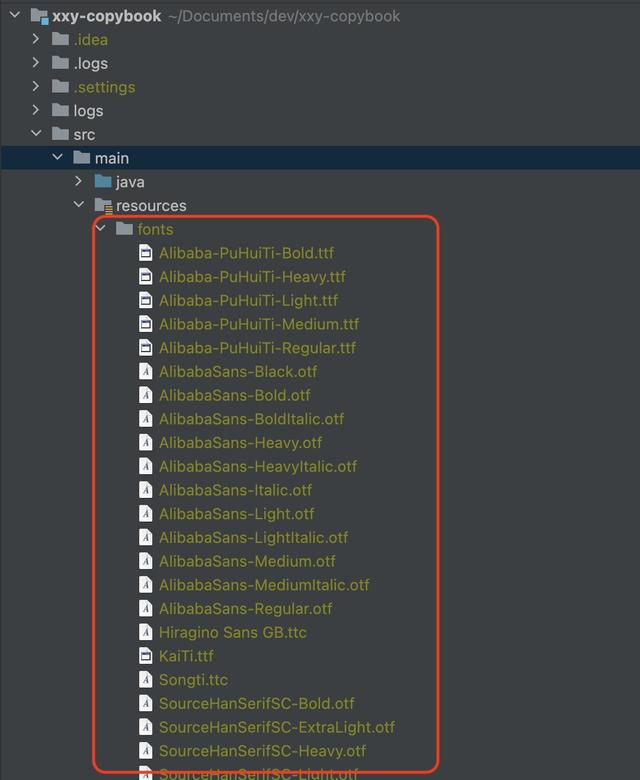Expand the .logs folder chevron
This screenshot has width=640, height=780.
(36, 63)
